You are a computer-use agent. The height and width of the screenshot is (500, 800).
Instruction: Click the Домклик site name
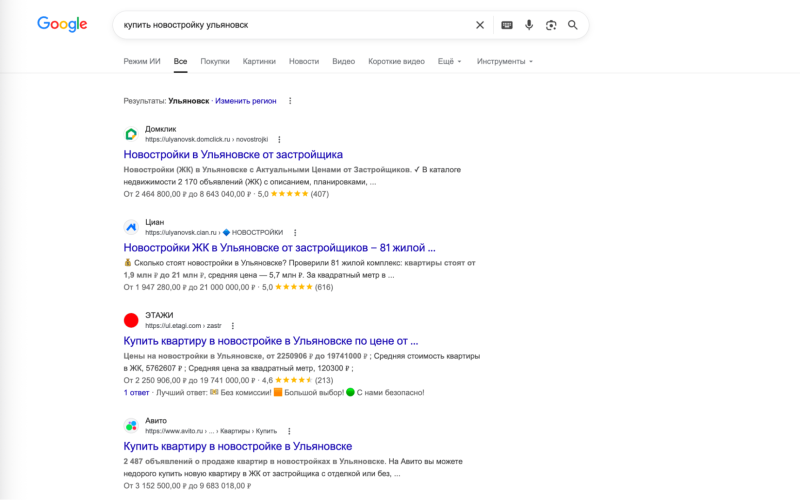coord(161,129)
